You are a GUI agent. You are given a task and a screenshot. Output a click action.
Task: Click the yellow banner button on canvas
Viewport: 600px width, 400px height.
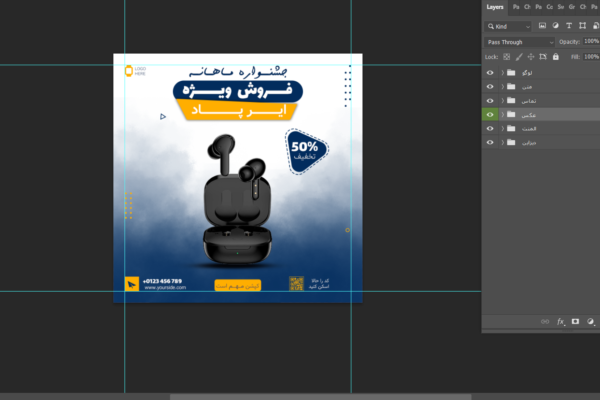238,286
